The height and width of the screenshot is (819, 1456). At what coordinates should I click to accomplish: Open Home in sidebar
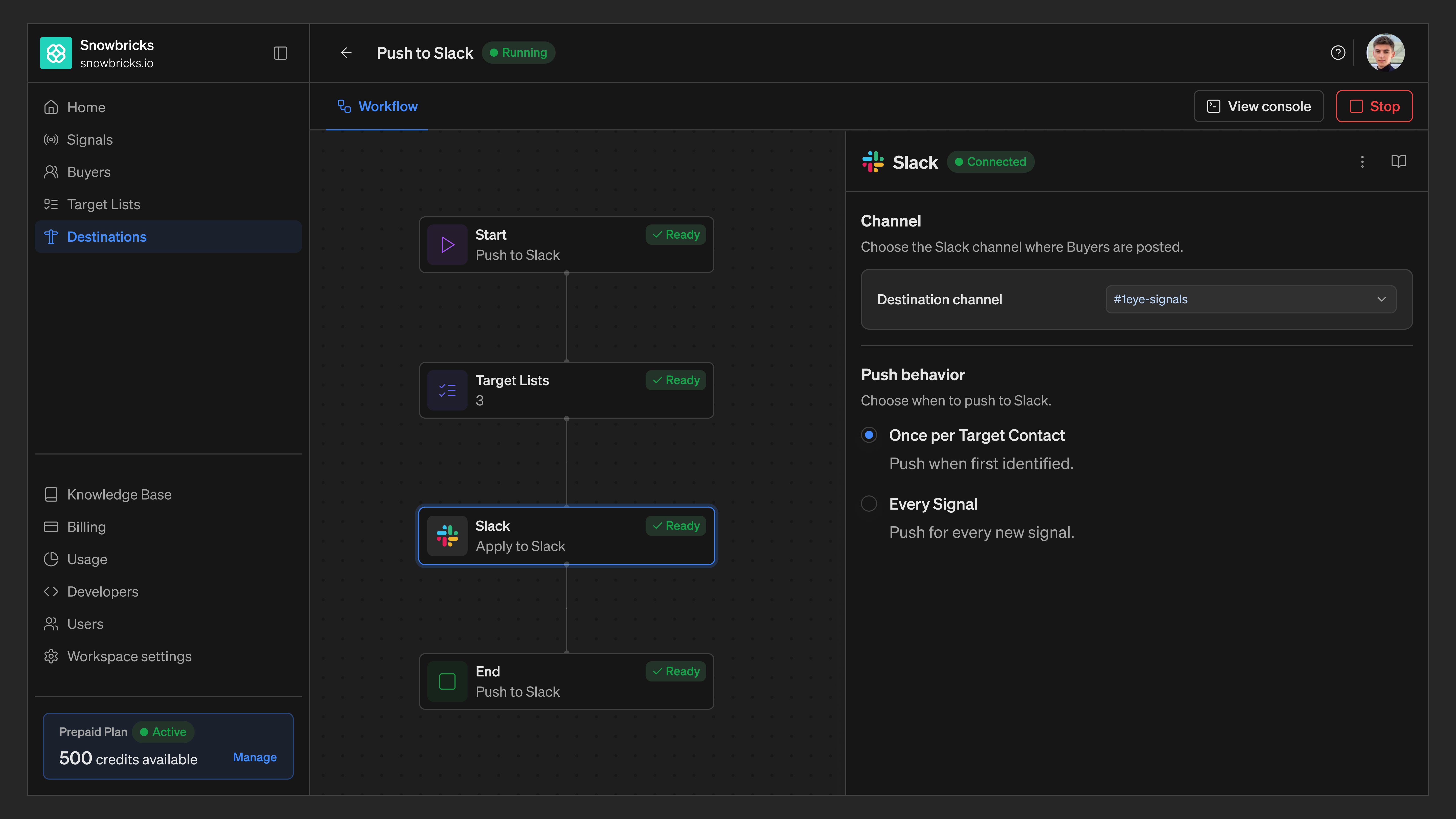click(x=168, y=107)
